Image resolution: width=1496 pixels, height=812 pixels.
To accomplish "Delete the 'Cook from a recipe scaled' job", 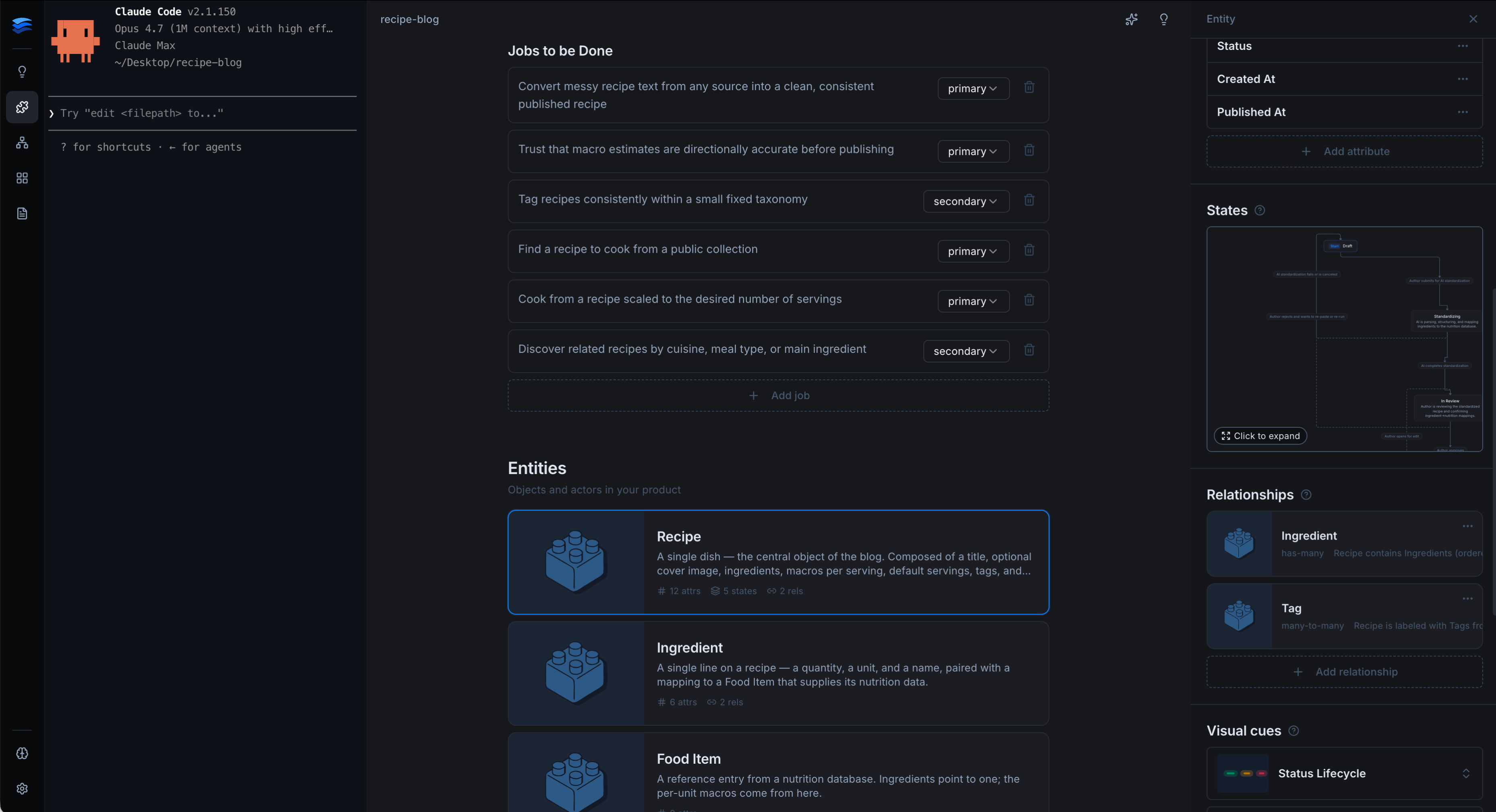I will [x=1029, y=299].
